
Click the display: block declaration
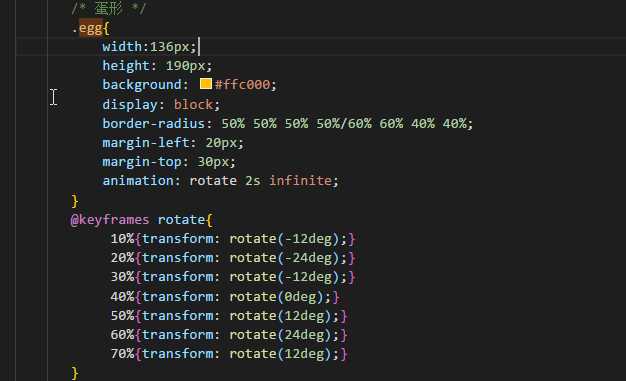161,105
